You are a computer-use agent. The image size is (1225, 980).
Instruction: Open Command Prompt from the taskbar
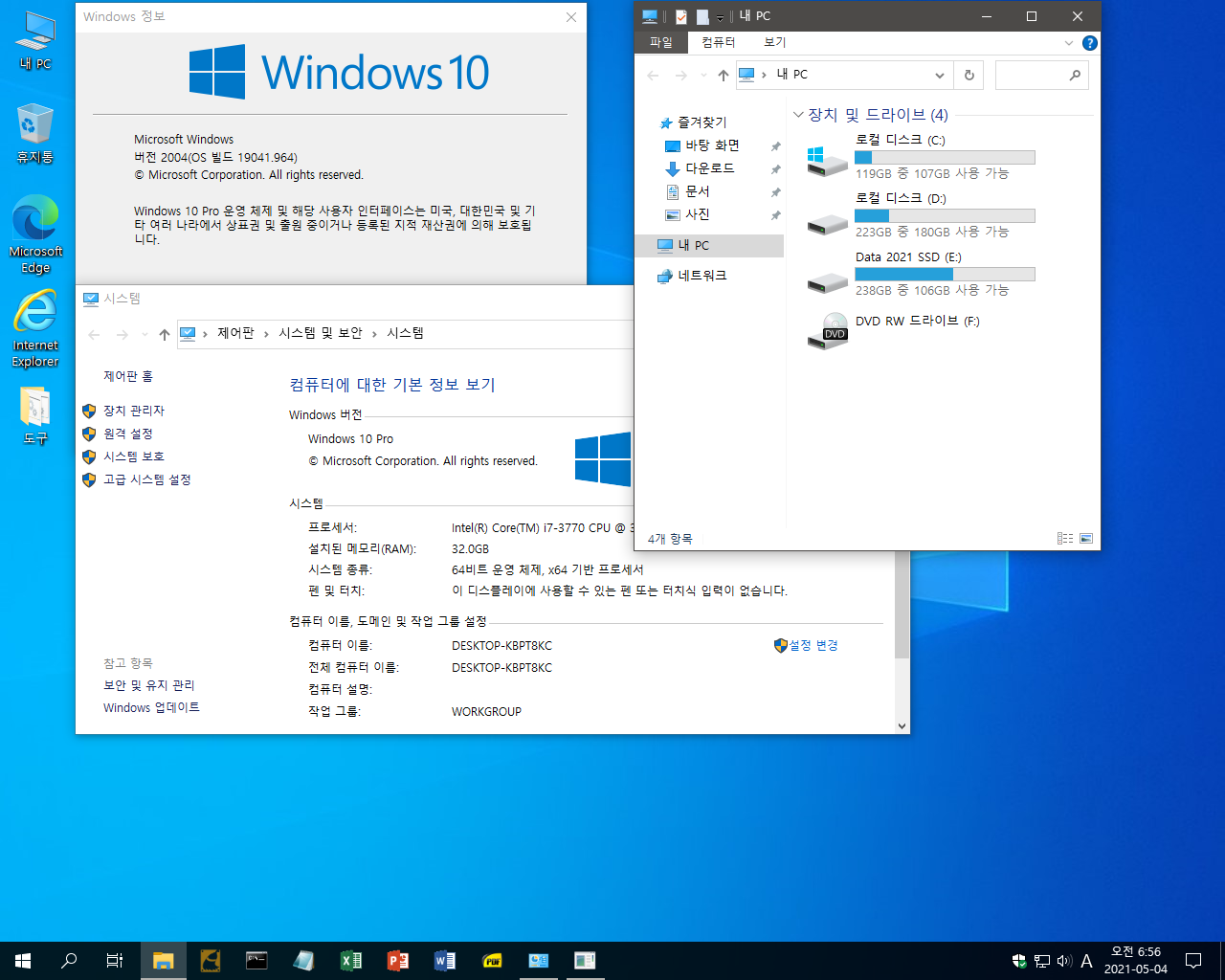256,961
